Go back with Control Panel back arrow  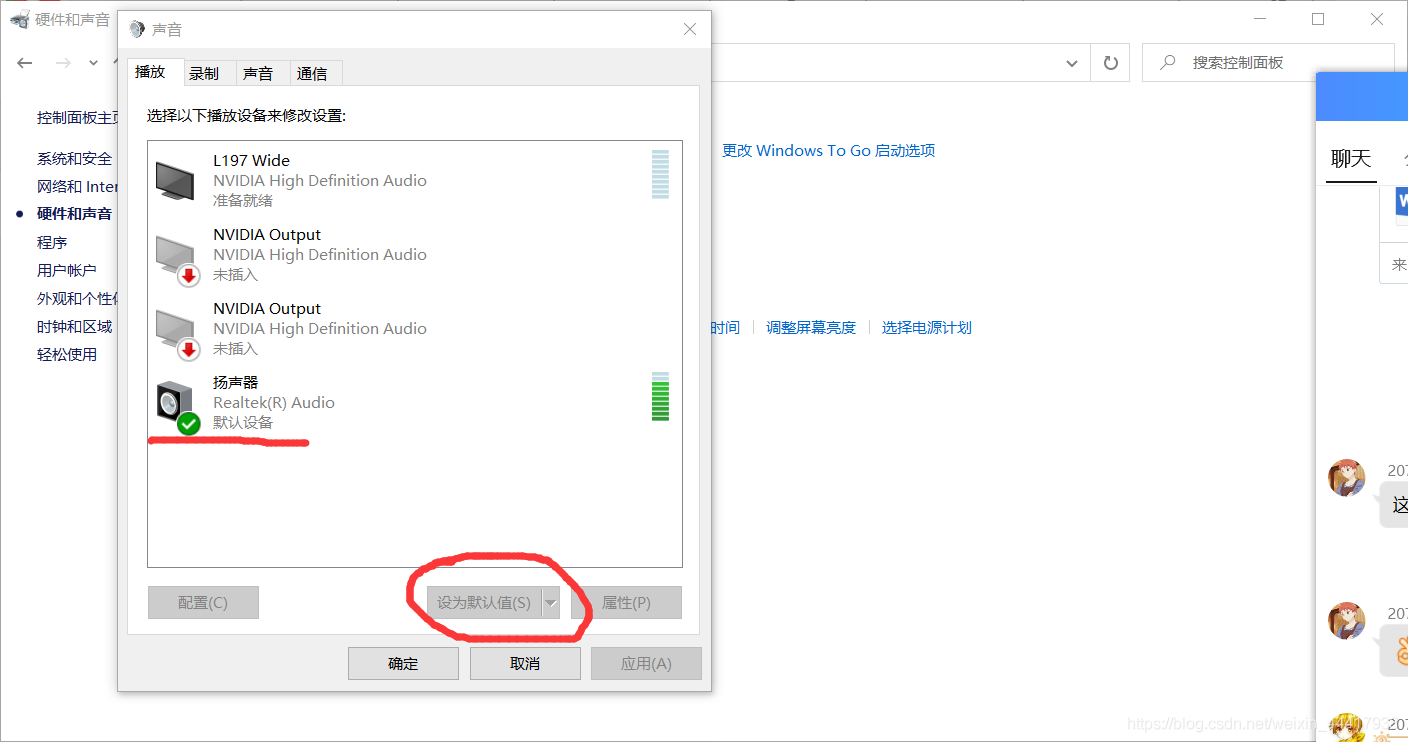25,62
